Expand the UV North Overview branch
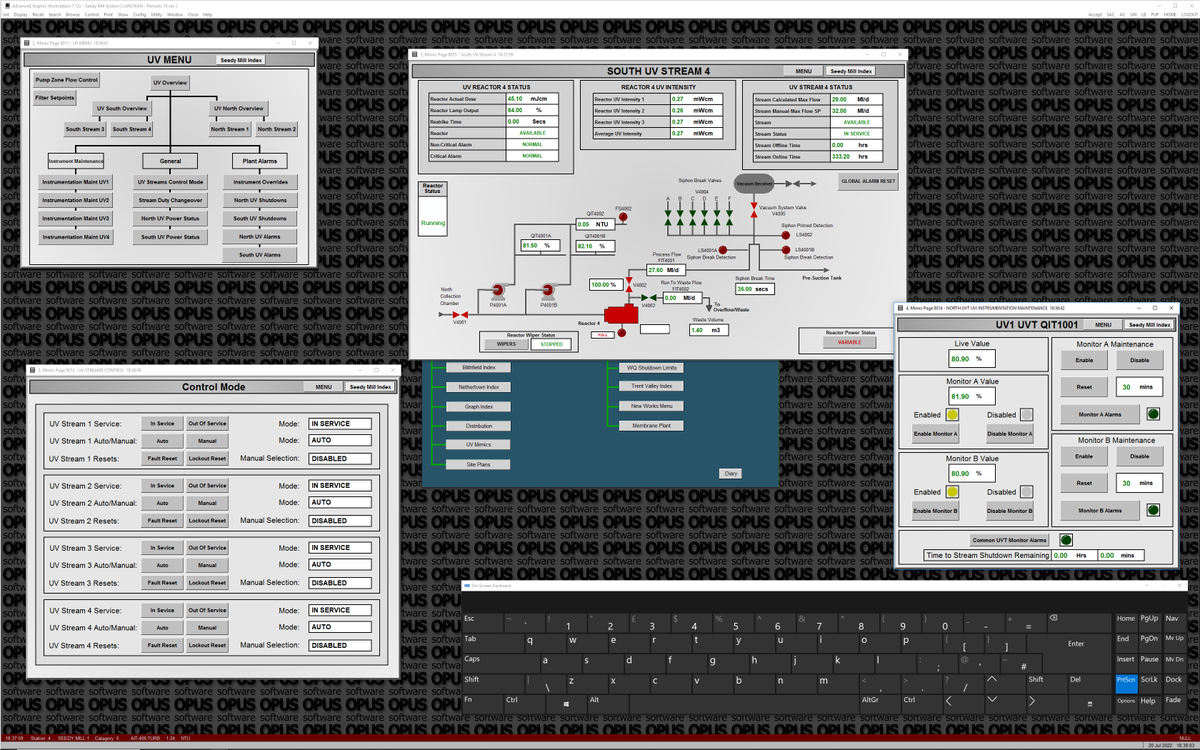This screenshot has height=750, width=1200. 238,108
